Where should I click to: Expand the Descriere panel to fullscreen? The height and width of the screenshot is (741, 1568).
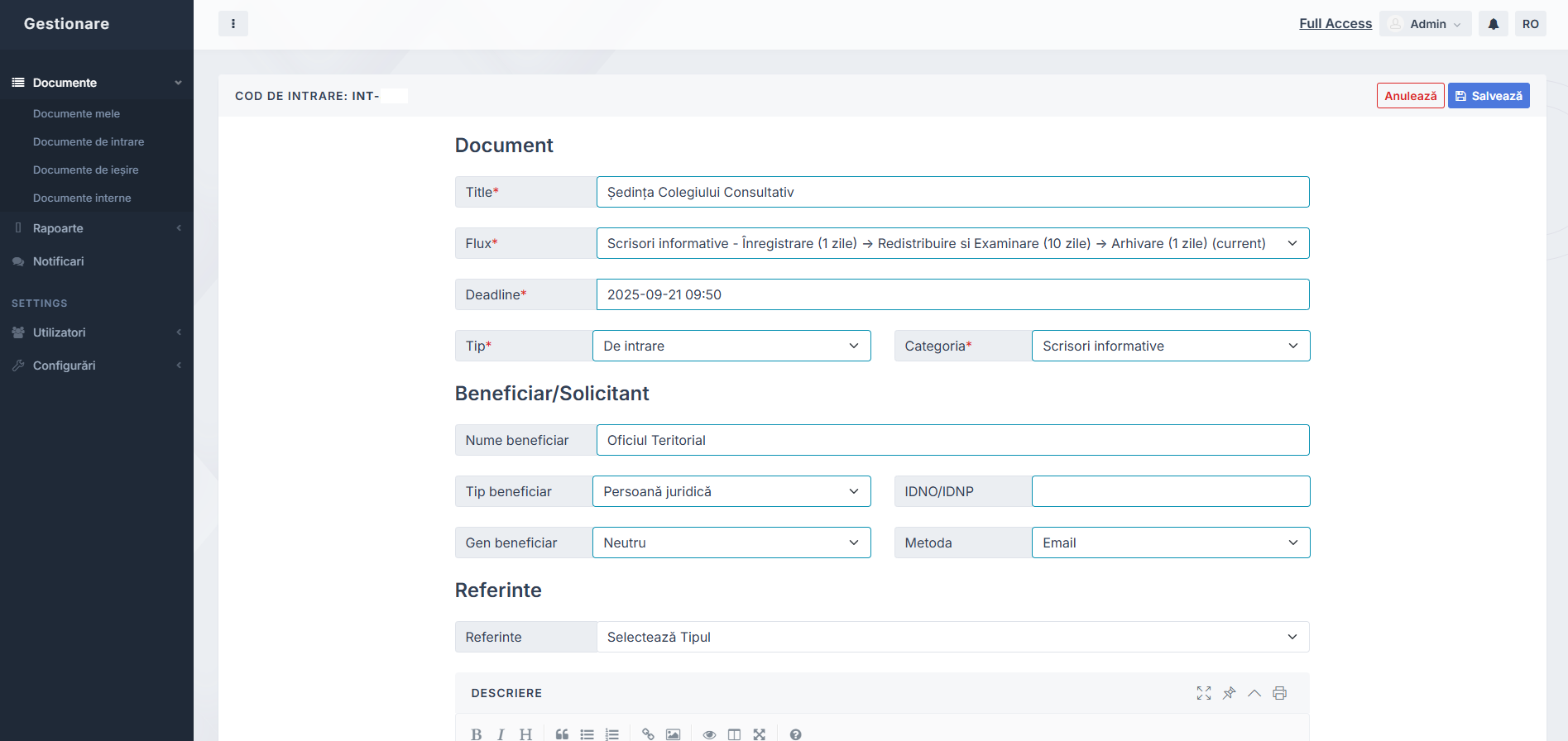[1203, 693]
